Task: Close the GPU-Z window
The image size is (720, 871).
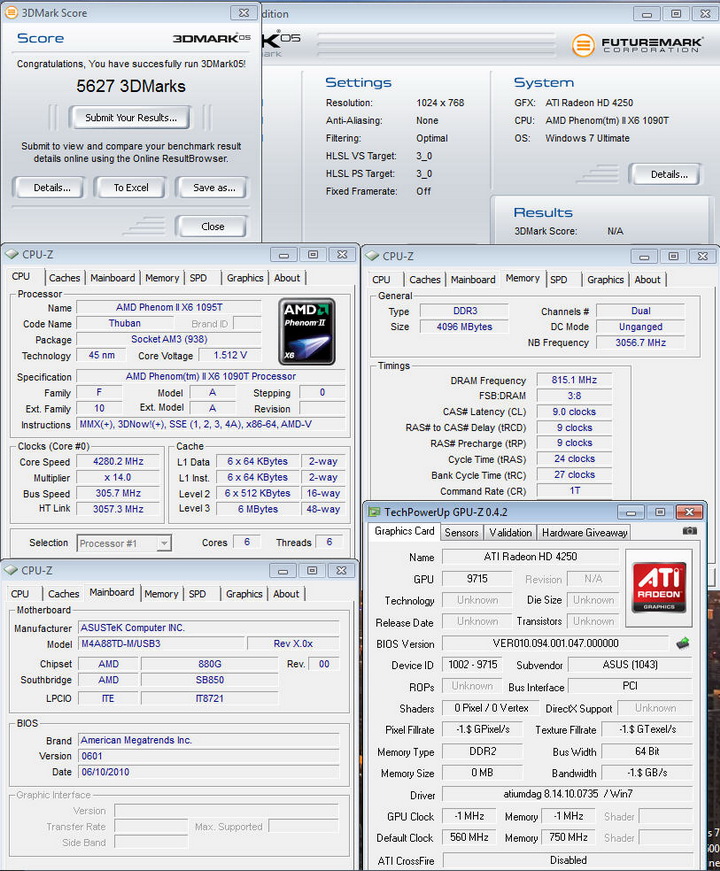Action: 689,512
